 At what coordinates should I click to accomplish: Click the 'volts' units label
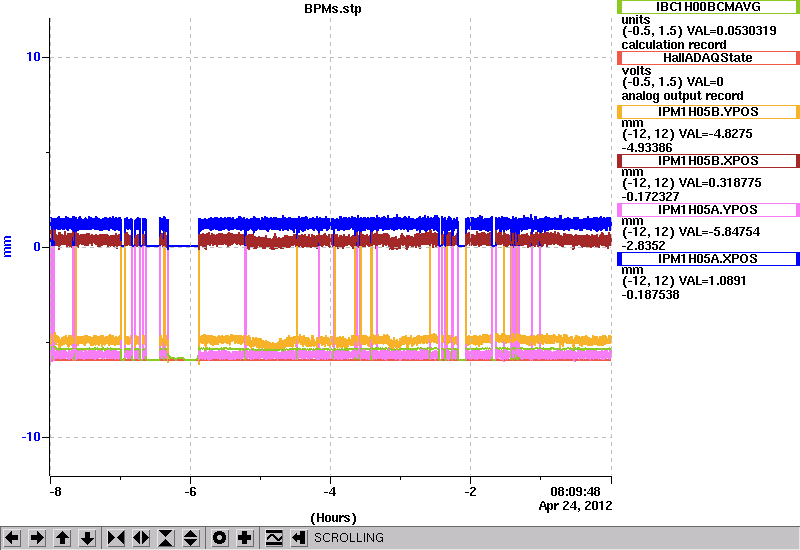(x=636, y=70)
